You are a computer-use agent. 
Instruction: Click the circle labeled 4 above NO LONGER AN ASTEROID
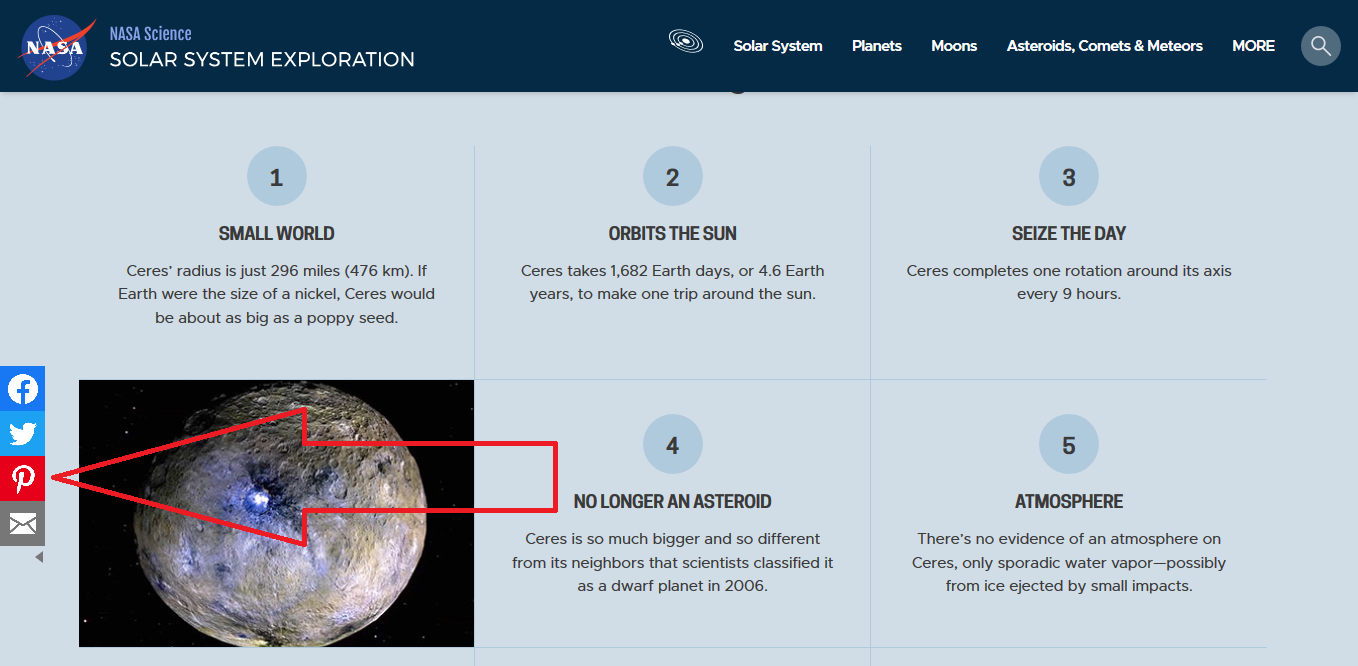672,444
